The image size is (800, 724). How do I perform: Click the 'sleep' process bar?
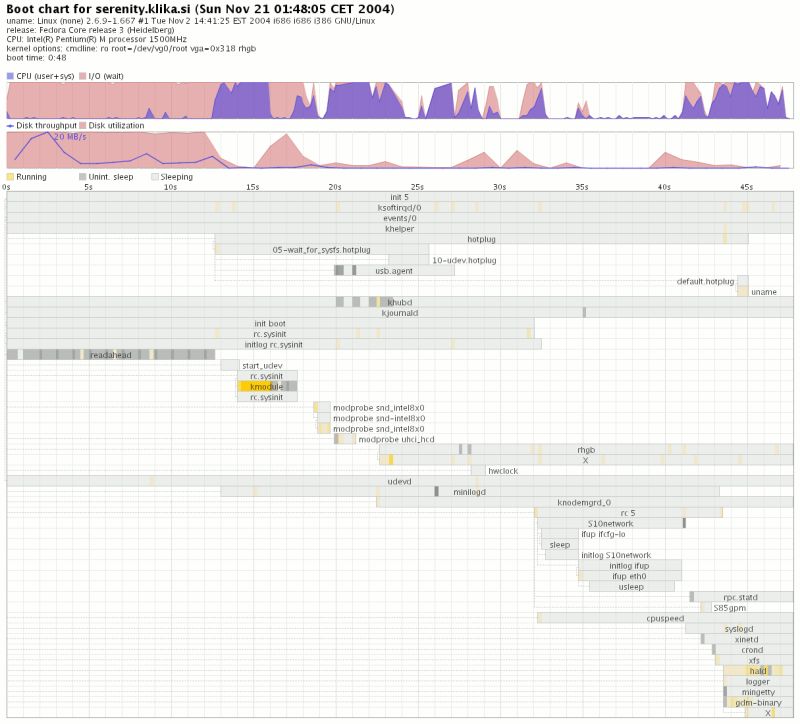(x=560, y=545)
